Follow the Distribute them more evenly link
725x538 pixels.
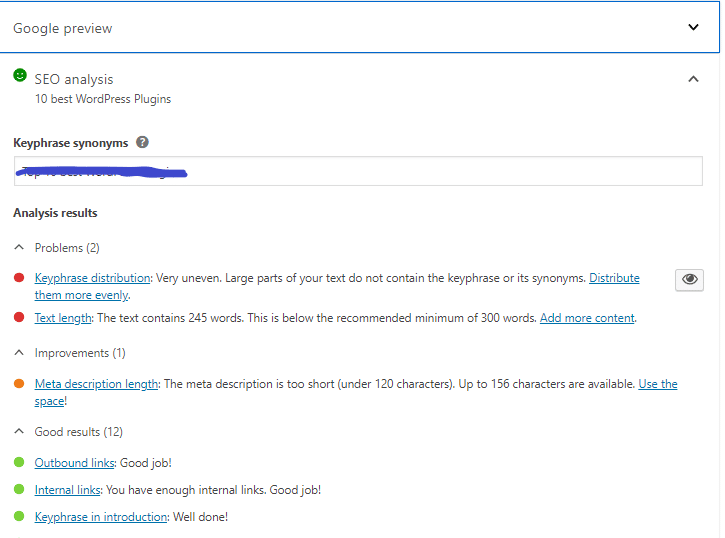coord(337,287)
